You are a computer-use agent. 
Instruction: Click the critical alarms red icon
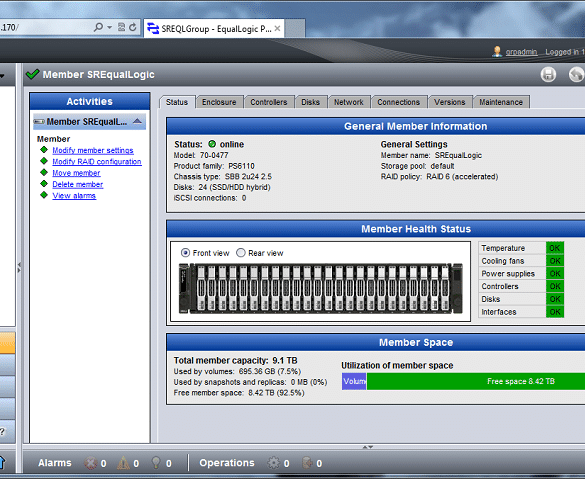[x=90, y=463]
